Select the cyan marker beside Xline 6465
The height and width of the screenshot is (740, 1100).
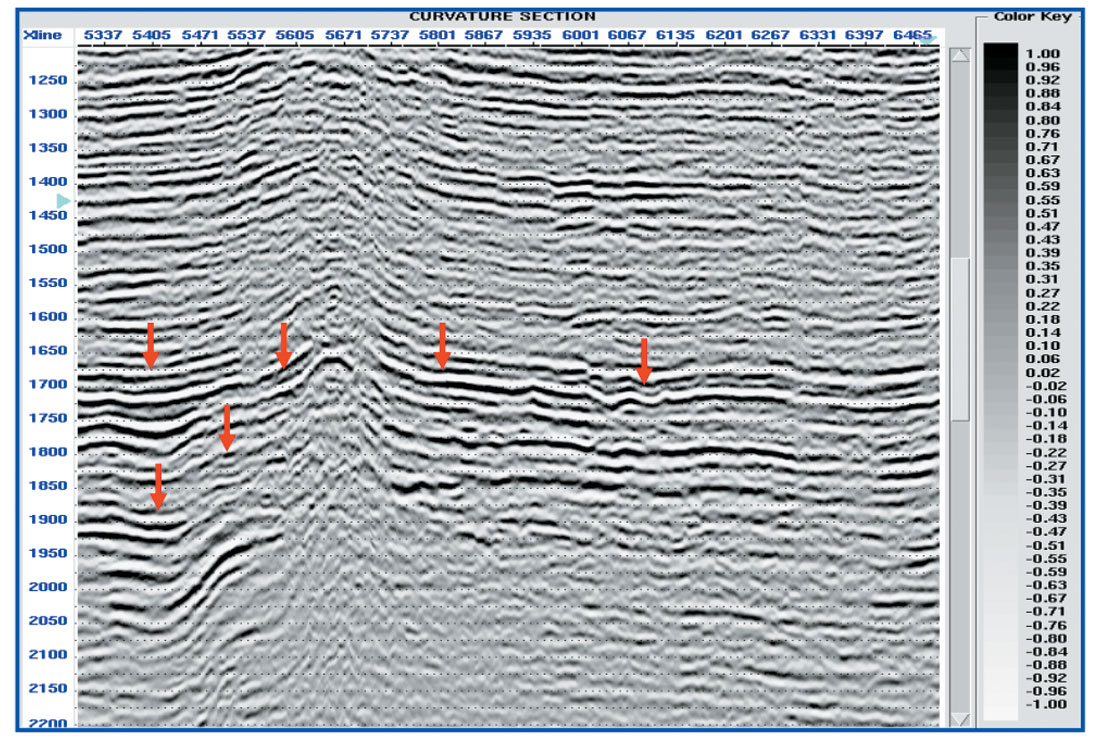[929, 39]
